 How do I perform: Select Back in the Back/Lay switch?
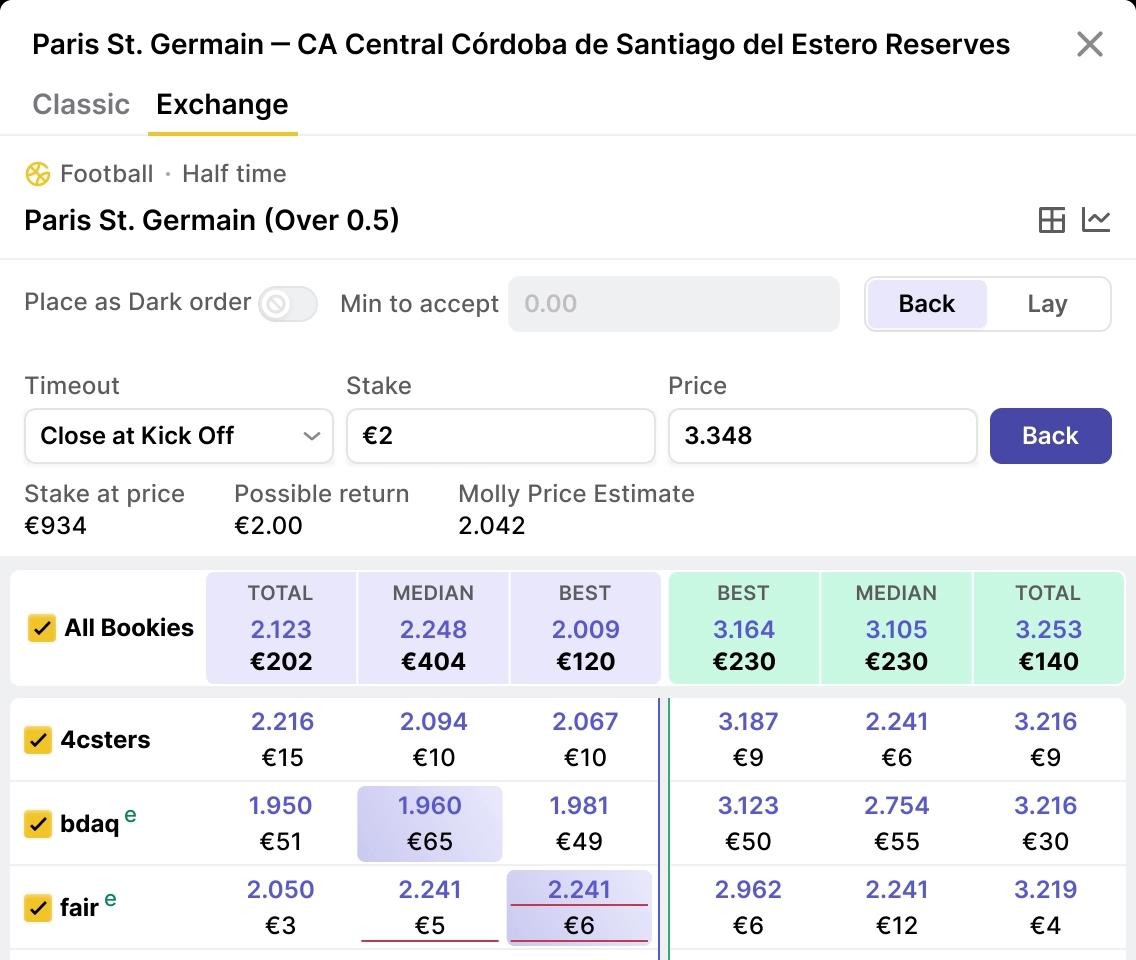(x=927, y=304)
